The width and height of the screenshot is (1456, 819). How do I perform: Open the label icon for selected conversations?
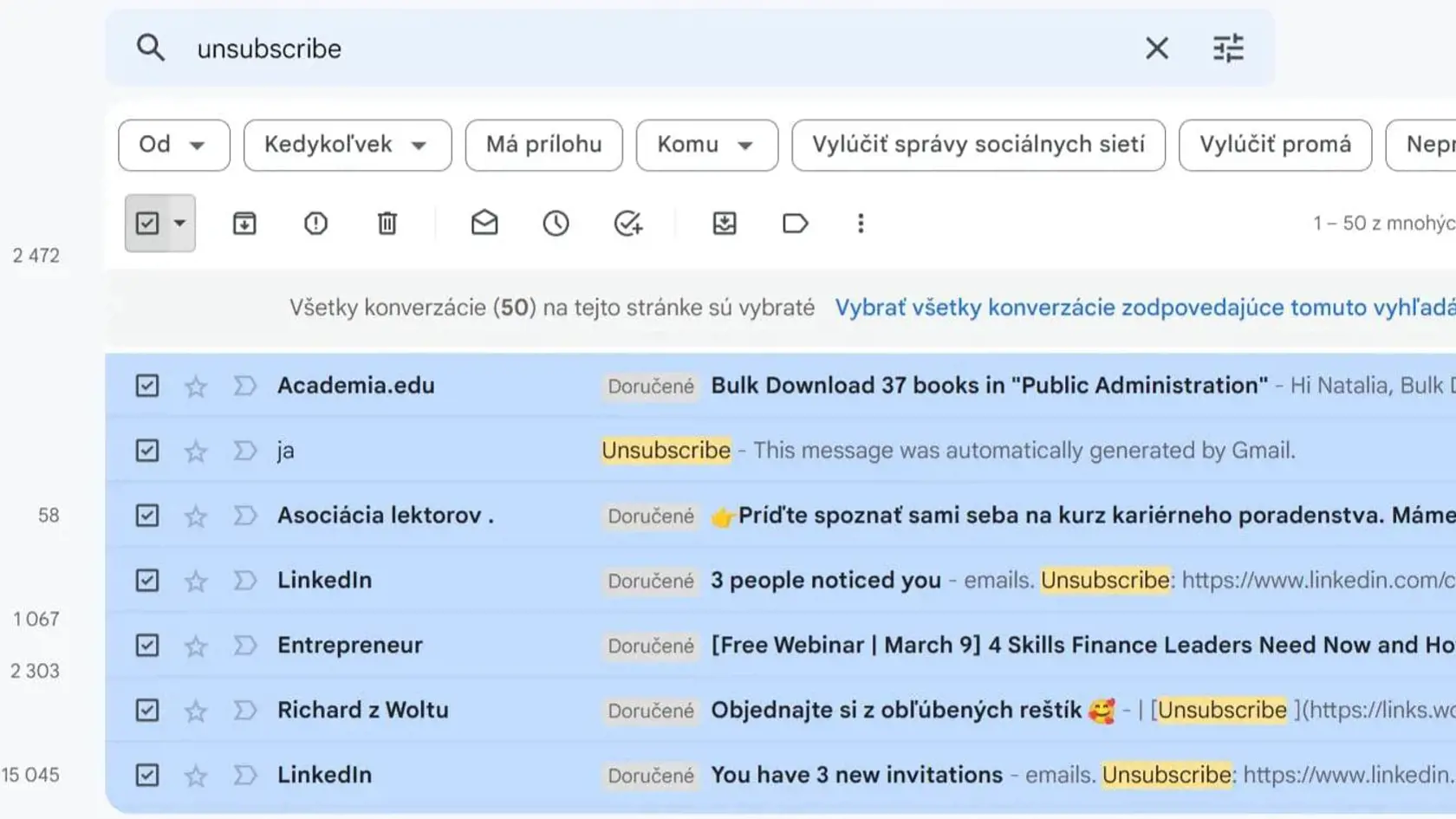point(795,224)
